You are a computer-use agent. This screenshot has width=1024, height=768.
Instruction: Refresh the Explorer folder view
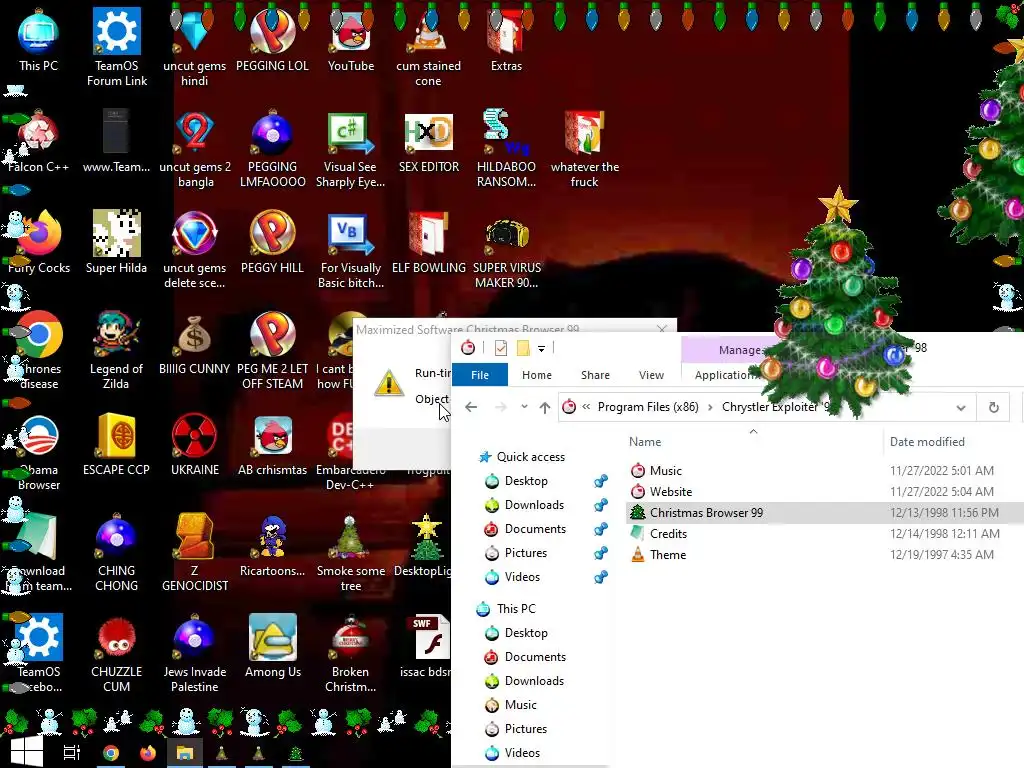pyautogui.click(x=993, y=408)
